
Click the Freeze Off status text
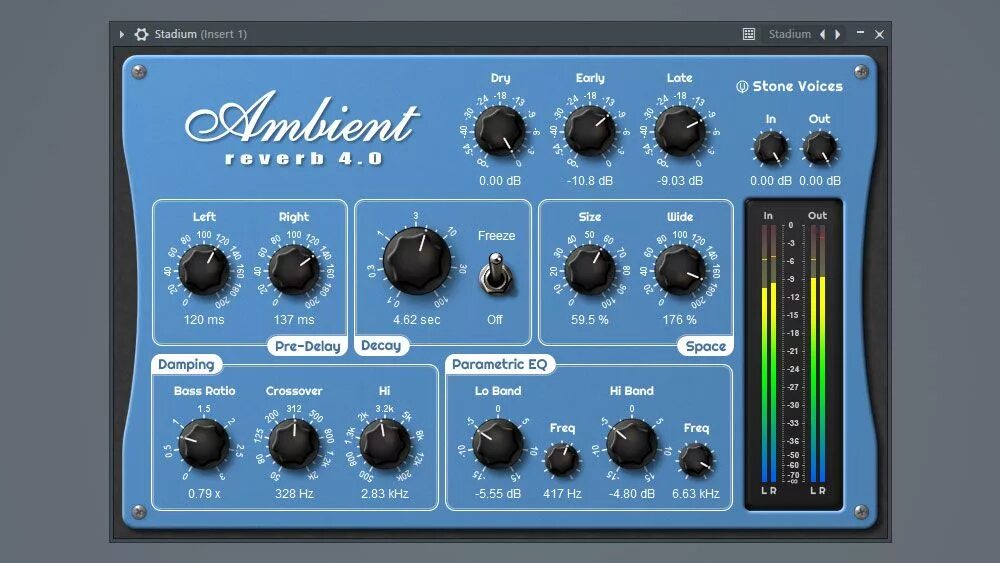click(495, 320)
